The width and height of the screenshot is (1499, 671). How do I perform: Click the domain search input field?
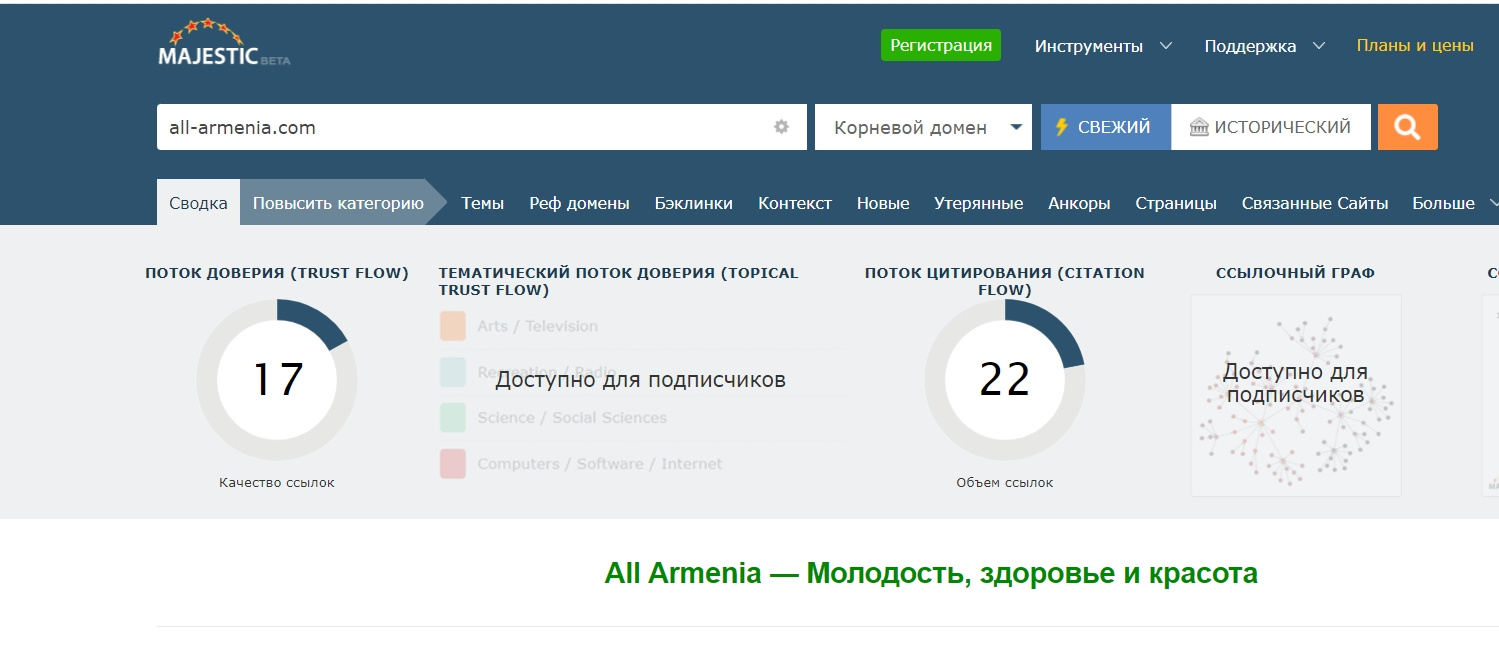481,127
